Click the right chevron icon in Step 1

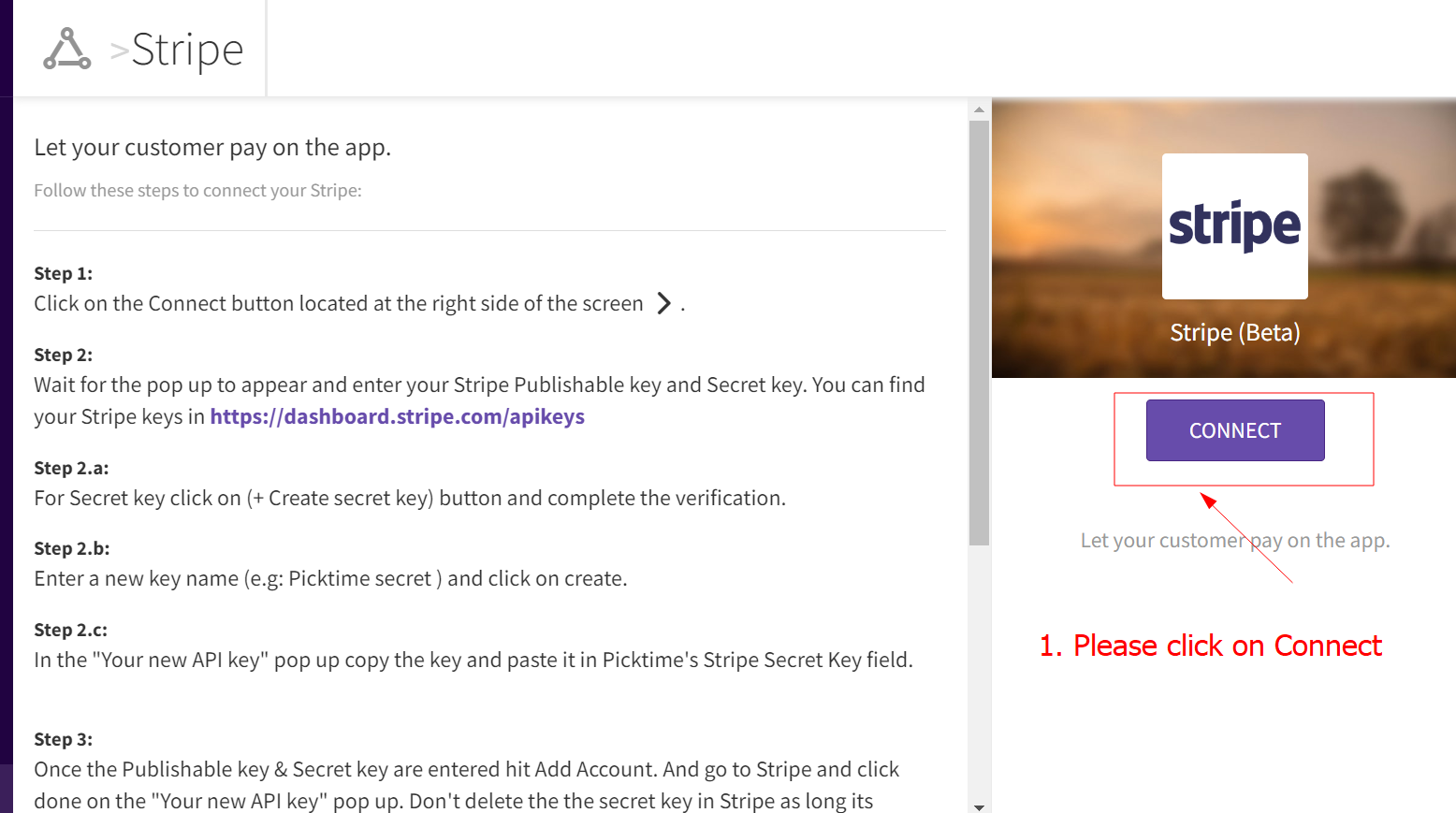coord(663,303)
